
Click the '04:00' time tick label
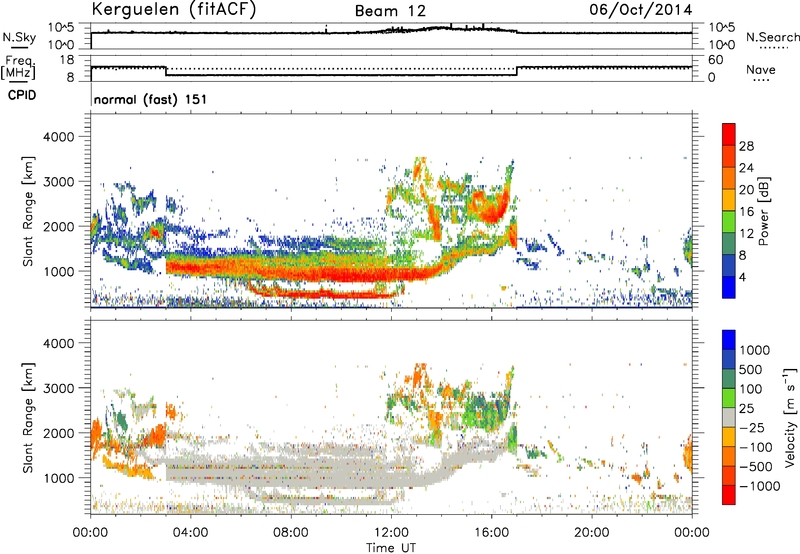190,533
